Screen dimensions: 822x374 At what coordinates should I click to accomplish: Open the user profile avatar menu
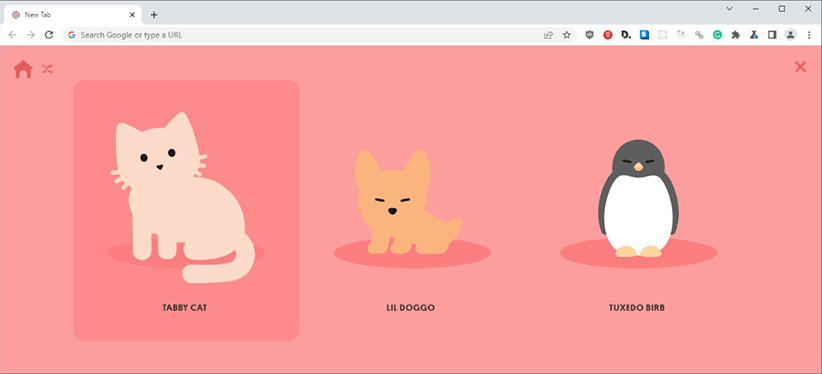point(790,35)
